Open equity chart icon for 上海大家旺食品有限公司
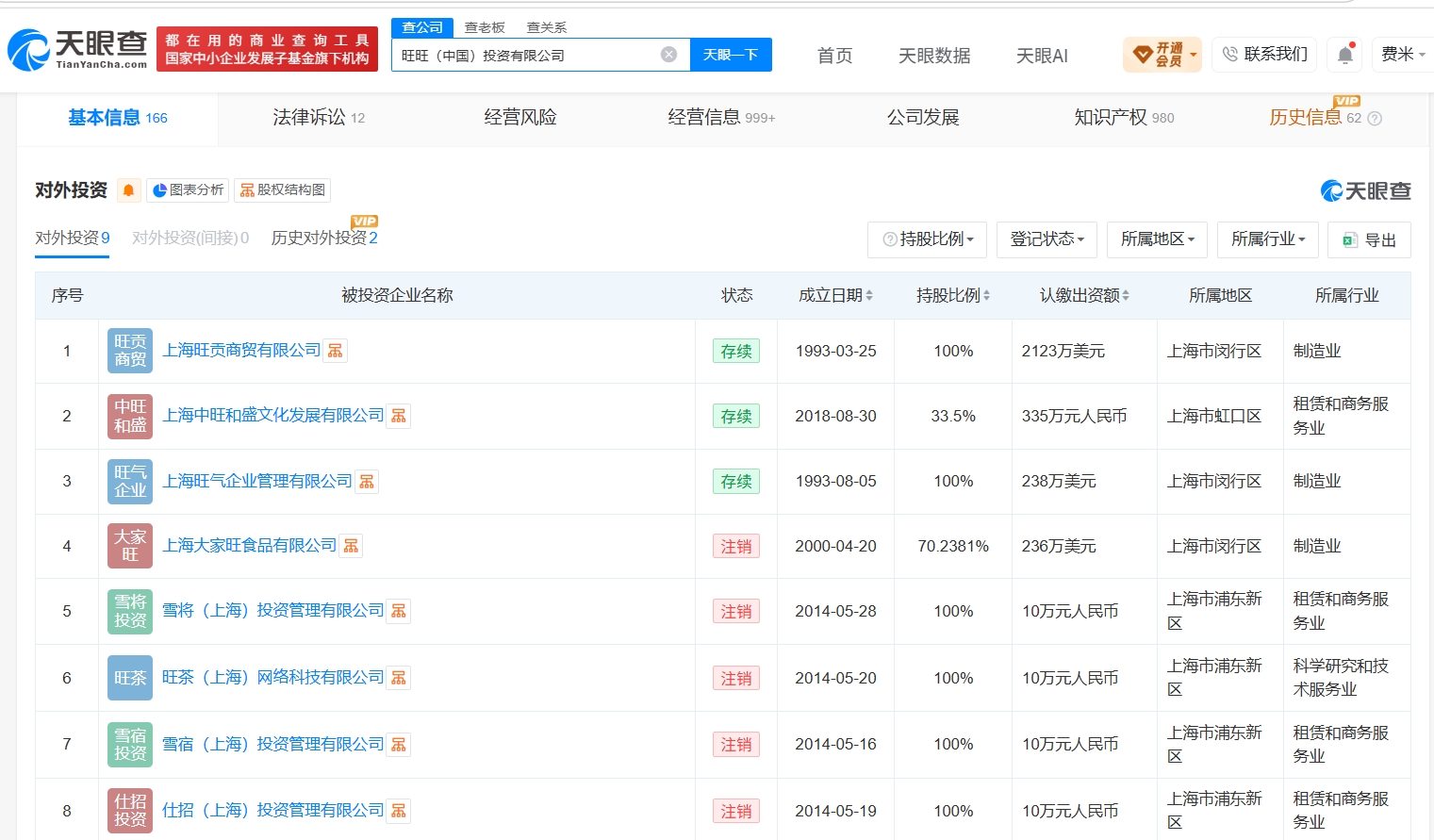Image resolution: width=1434 pixels, height=840 pixels. (x=351, y=546)
